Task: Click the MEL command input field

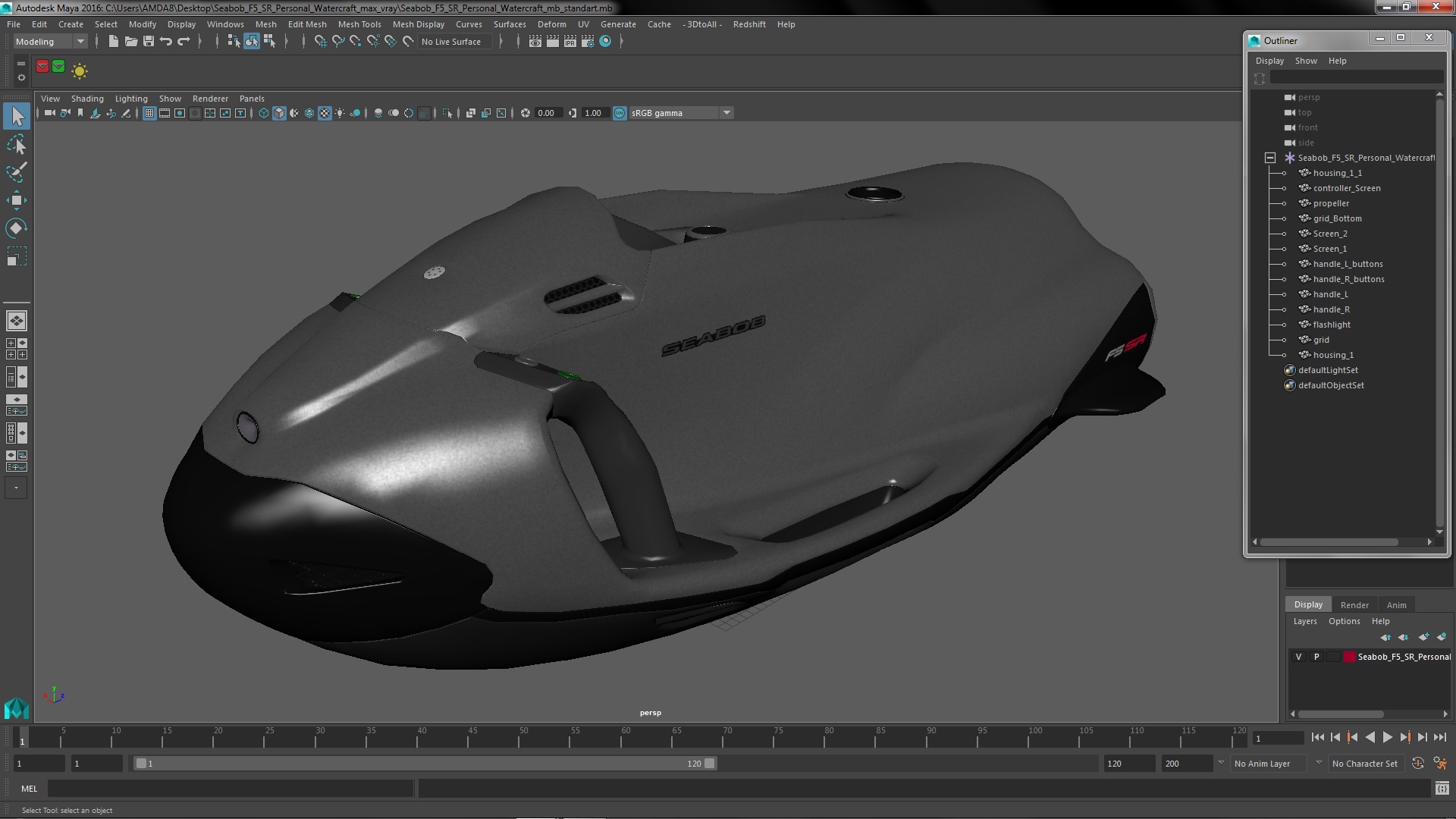Action: tap(231, 789)
